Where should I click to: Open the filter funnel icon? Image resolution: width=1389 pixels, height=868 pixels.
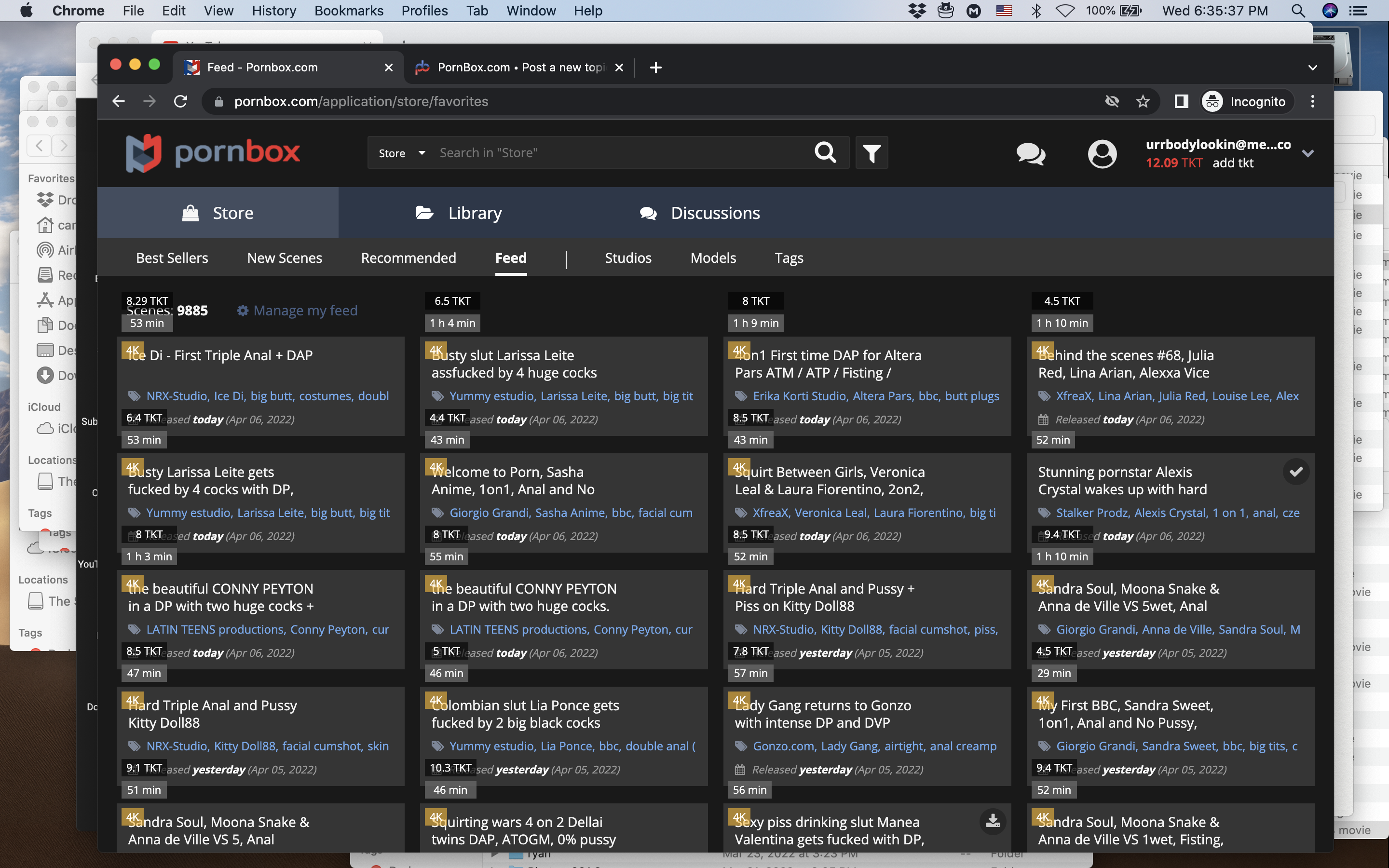tap(872, 153)
